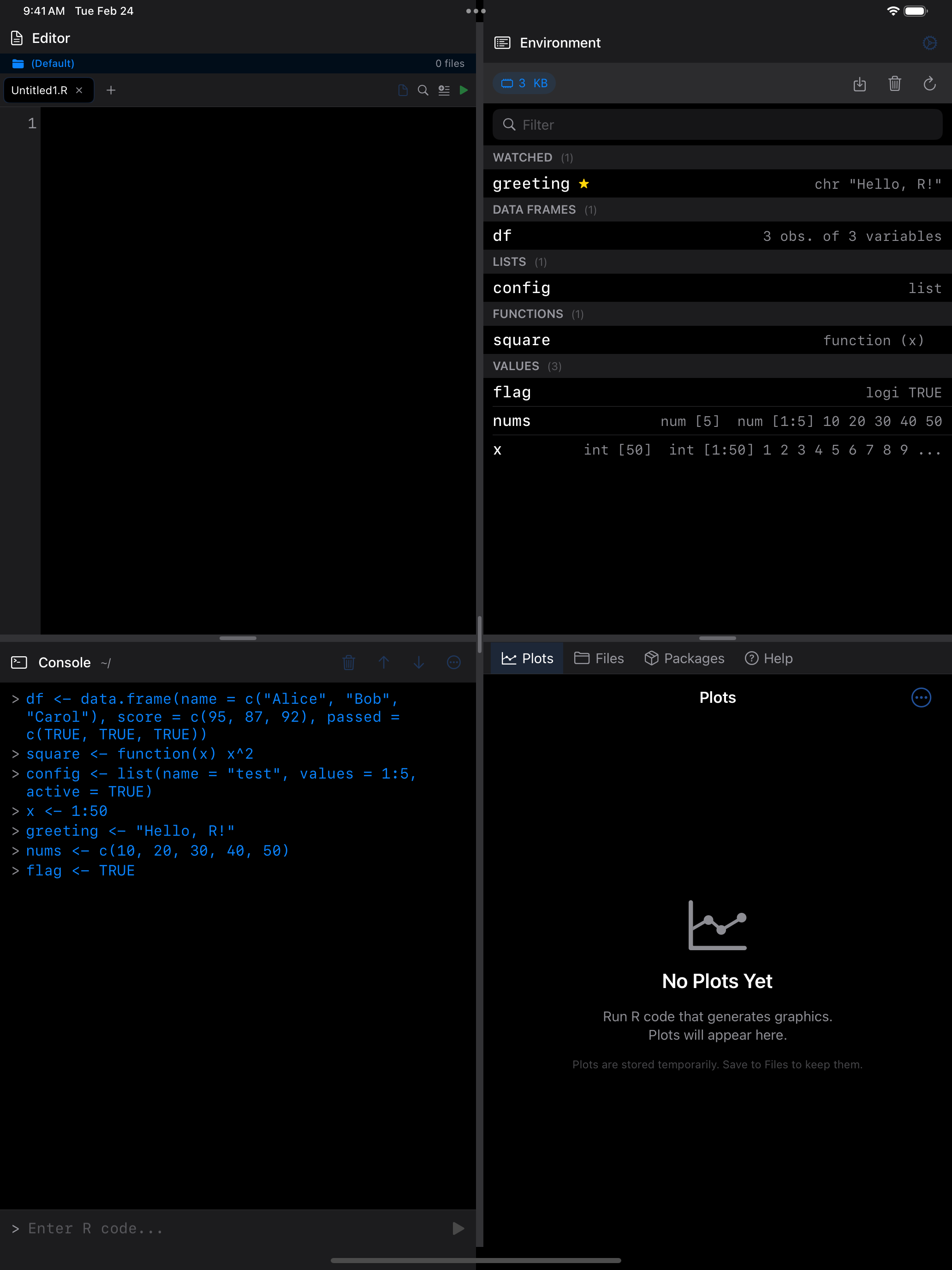Clear all objects with the Environment trash icon

[x=895, y=84]
